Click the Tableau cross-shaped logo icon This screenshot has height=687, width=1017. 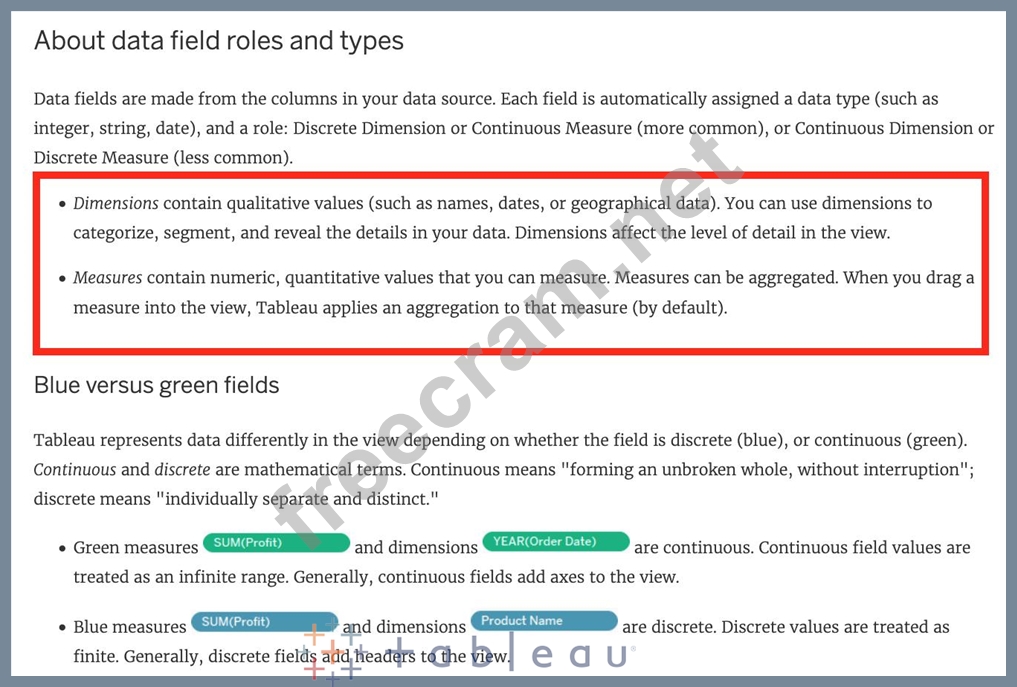(x=332, y=653)
